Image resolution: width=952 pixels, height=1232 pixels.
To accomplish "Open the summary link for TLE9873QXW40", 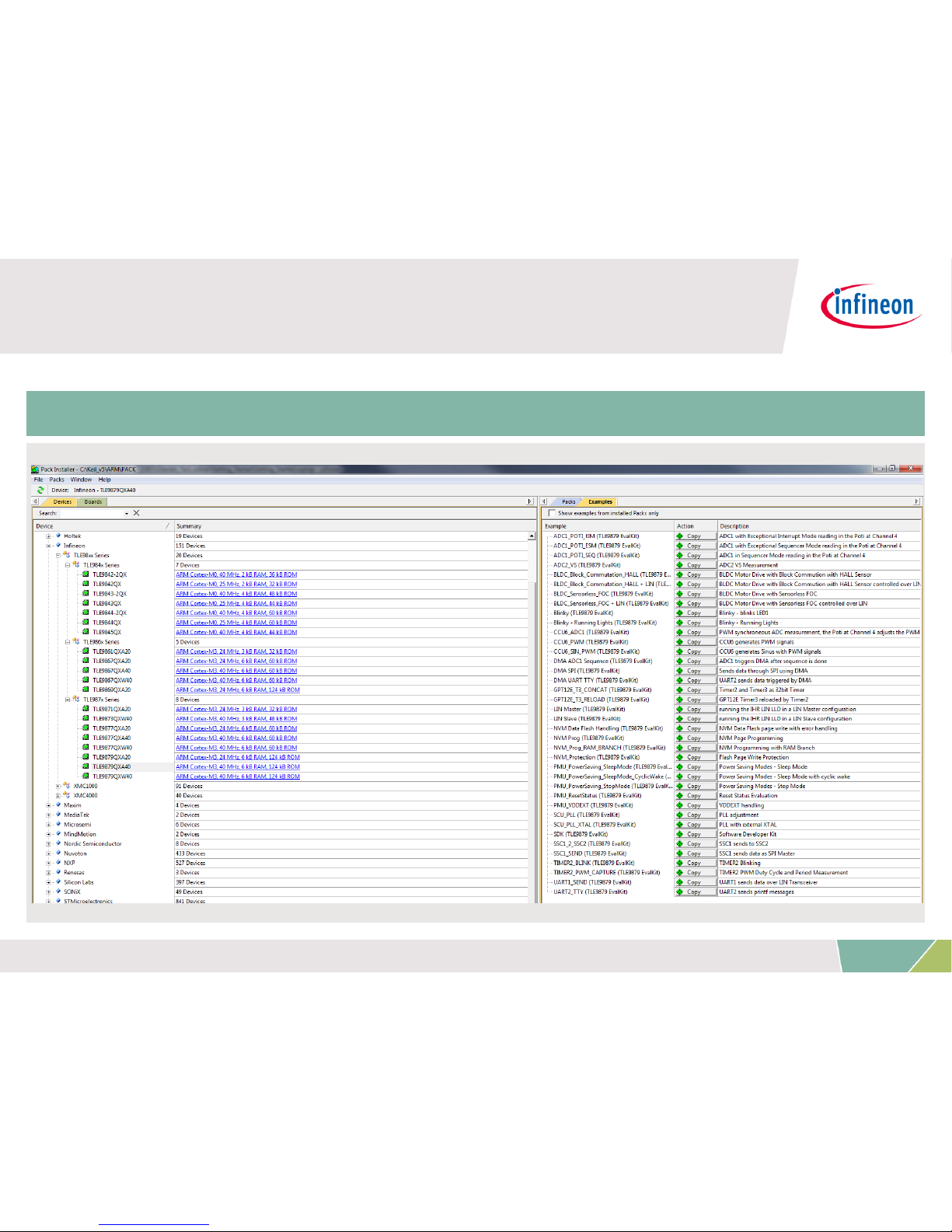I will point(236,719).
